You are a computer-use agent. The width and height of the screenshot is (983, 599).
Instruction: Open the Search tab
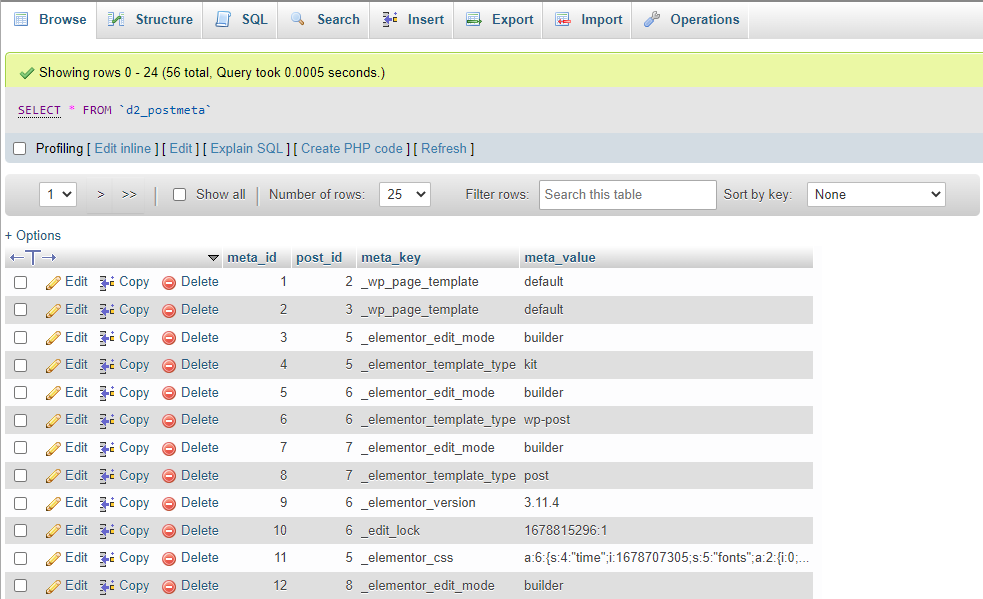pyautogui.click(x=325, y=19)
